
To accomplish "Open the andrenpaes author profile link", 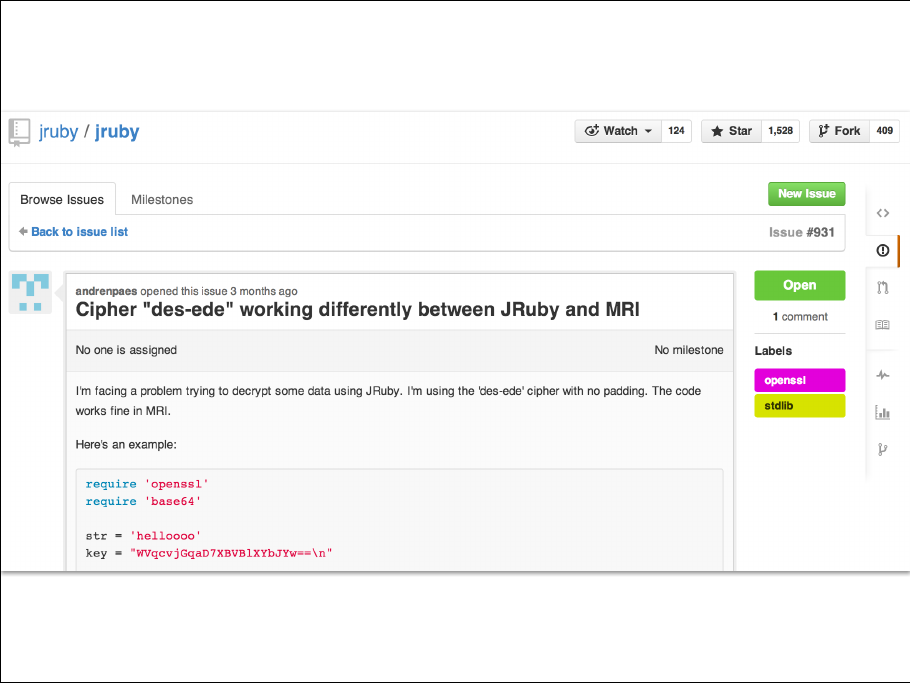I will (106, 291).
